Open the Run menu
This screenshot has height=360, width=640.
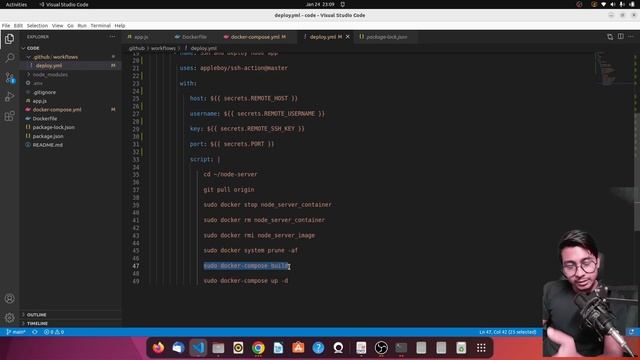[x=82, y=25]
